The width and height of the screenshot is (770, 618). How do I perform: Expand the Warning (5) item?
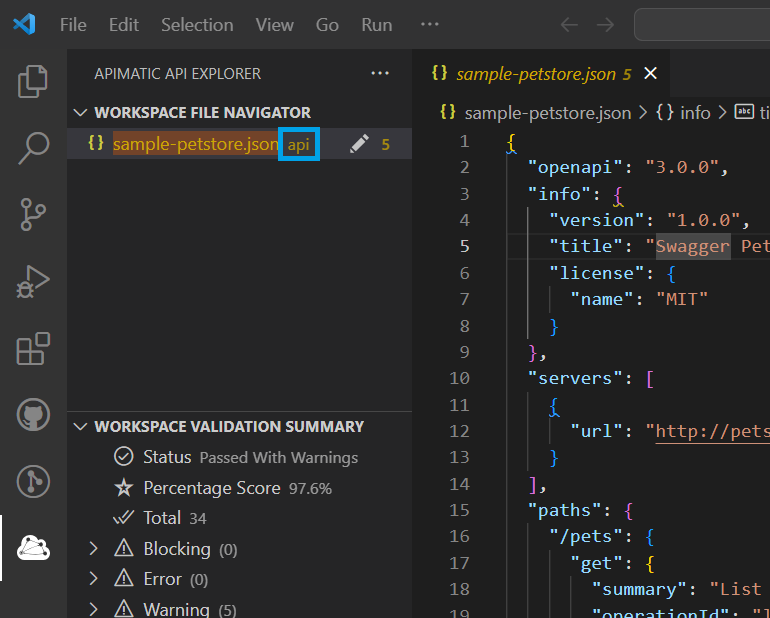93,609
